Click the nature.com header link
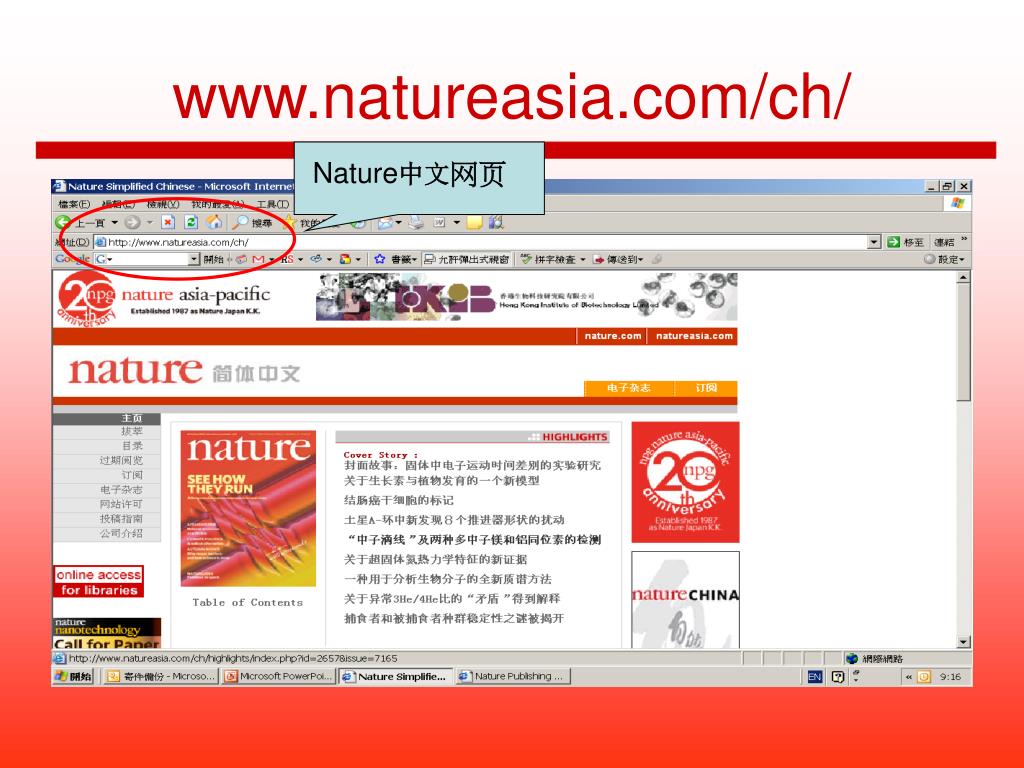This screenshot has width=1024, height=768. (612, 336)
